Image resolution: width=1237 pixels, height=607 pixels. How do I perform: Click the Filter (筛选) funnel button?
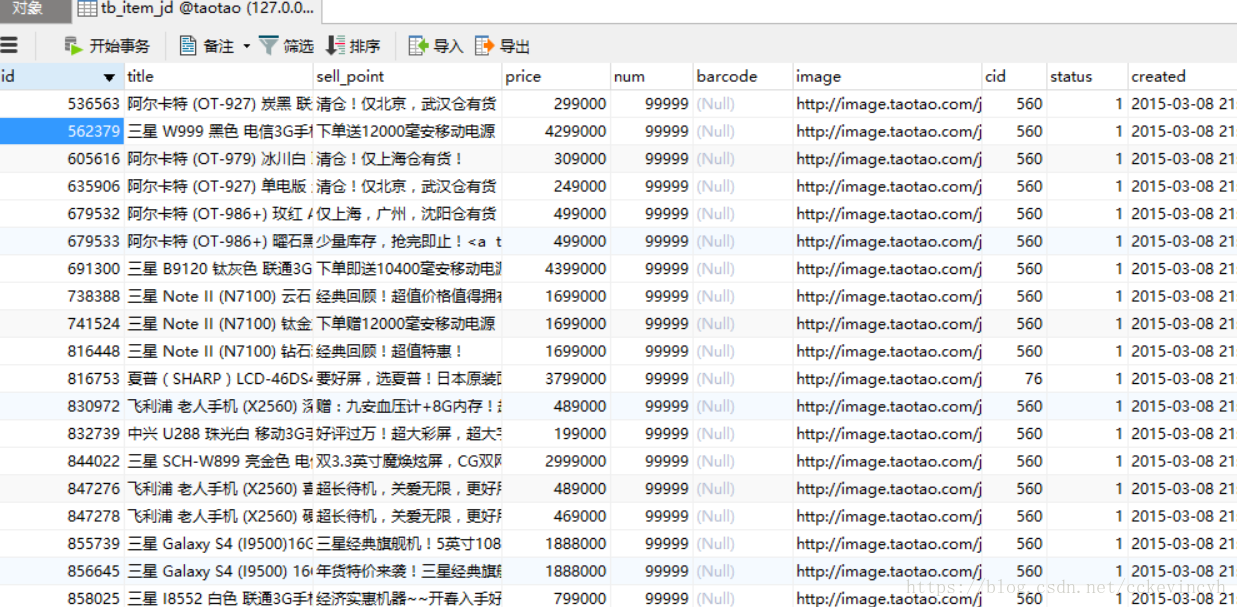[x=286, y=46]
